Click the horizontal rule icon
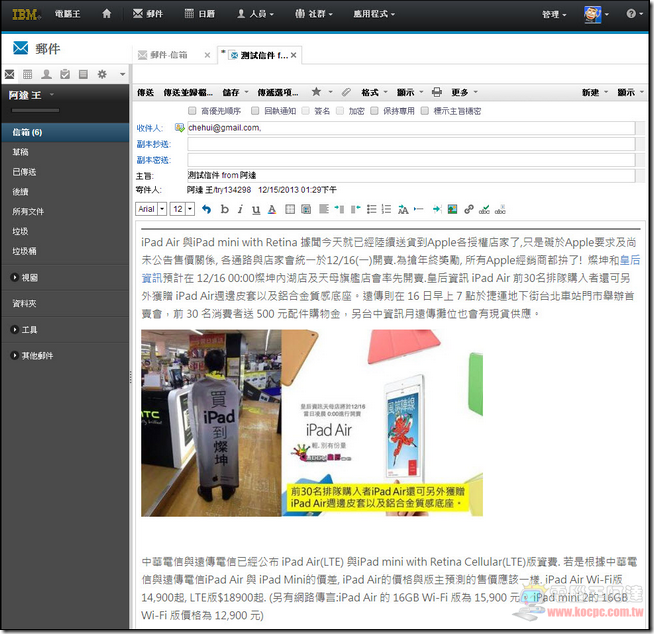This screenshot has height=634, width=654. [418, 209]
